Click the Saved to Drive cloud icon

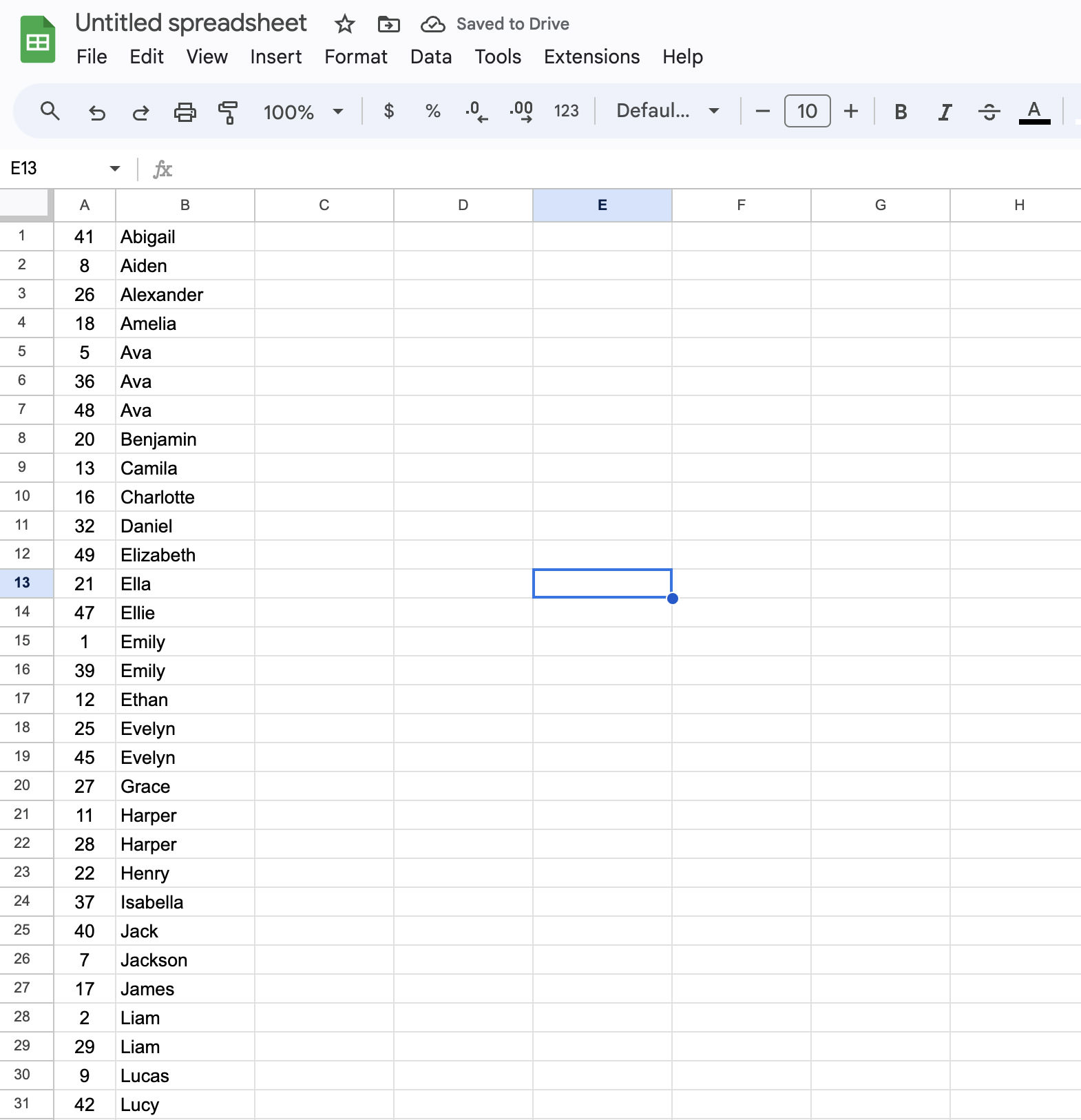[x=432, y=25]
